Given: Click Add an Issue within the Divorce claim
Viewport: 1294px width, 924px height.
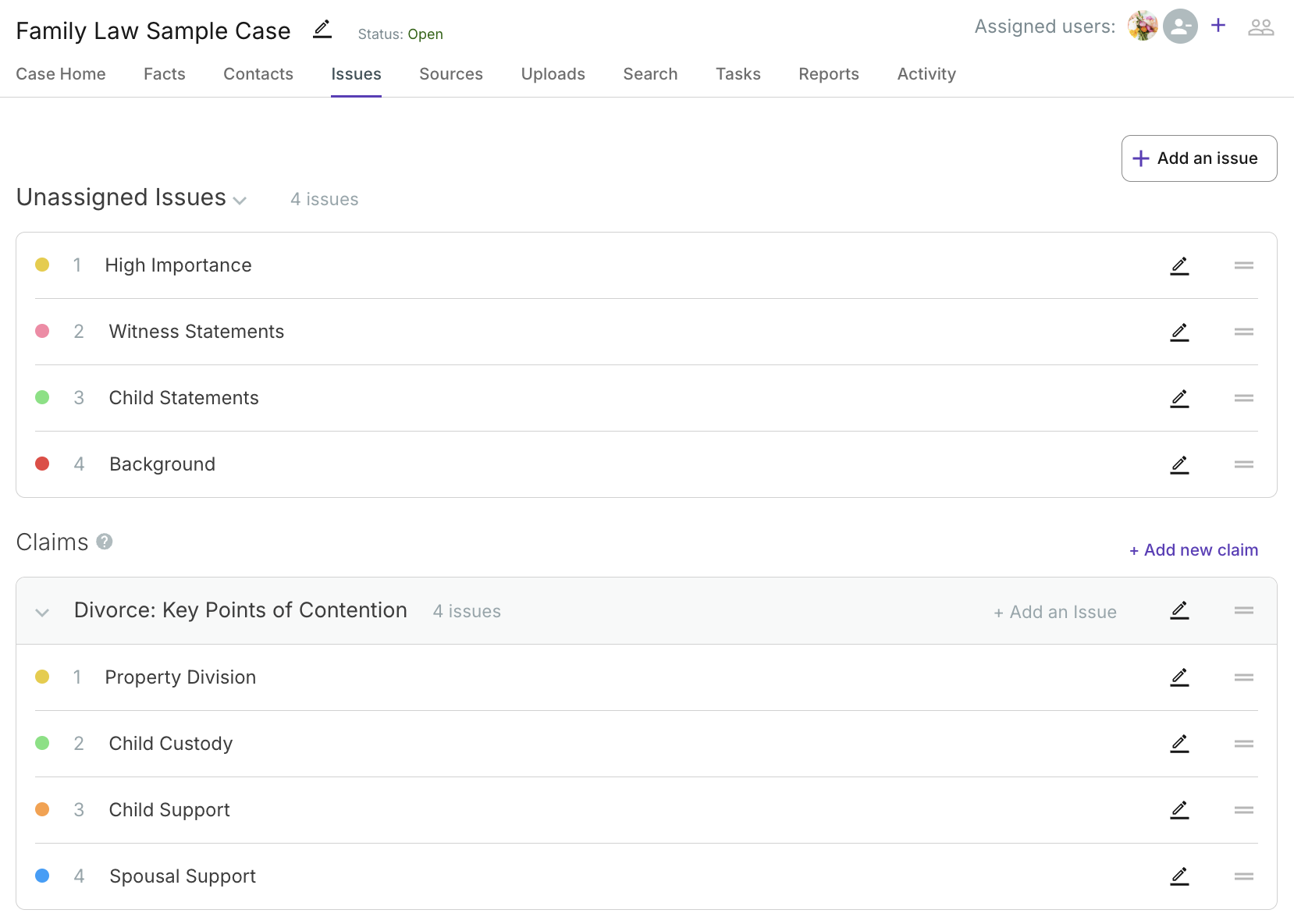Looking at the screenshot, I should pyautogui.click(x=1055, y=612).
